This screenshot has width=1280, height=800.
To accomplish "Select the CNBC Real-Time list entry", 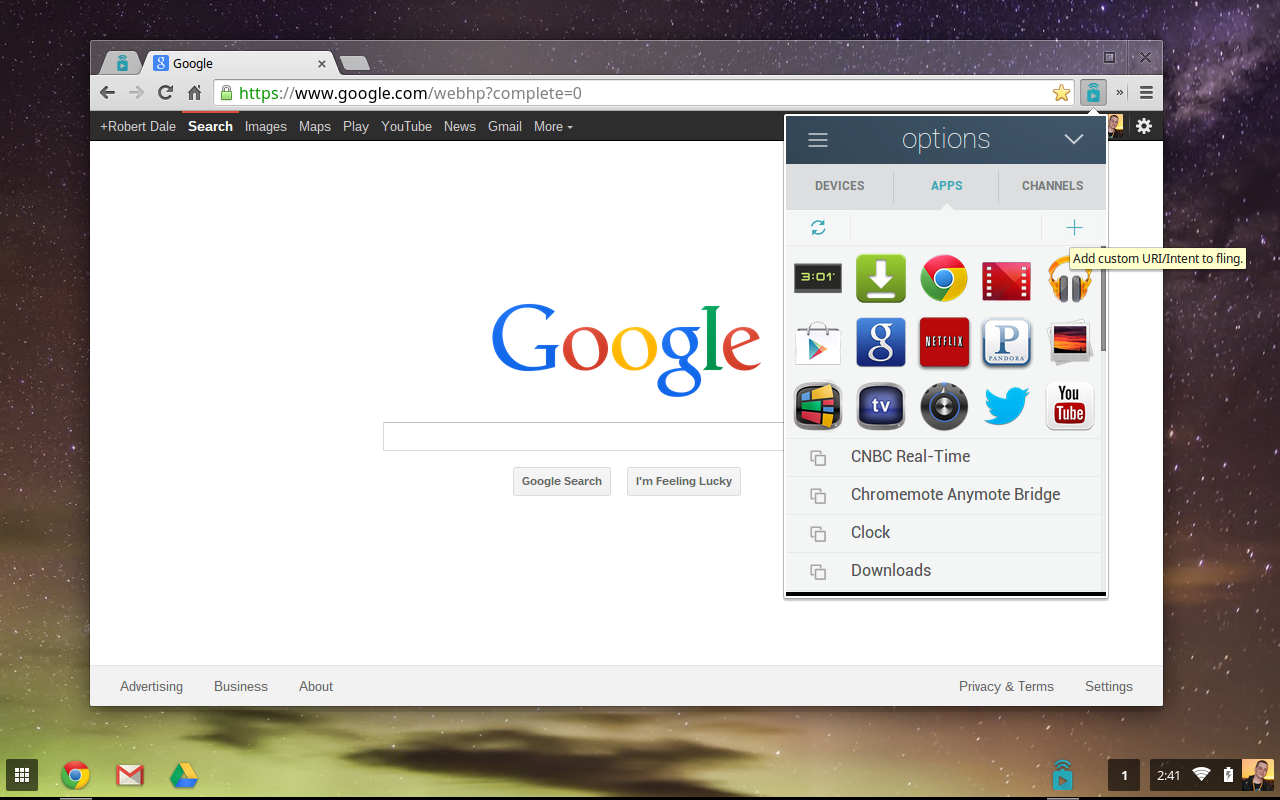I will (x=943, y=457).
